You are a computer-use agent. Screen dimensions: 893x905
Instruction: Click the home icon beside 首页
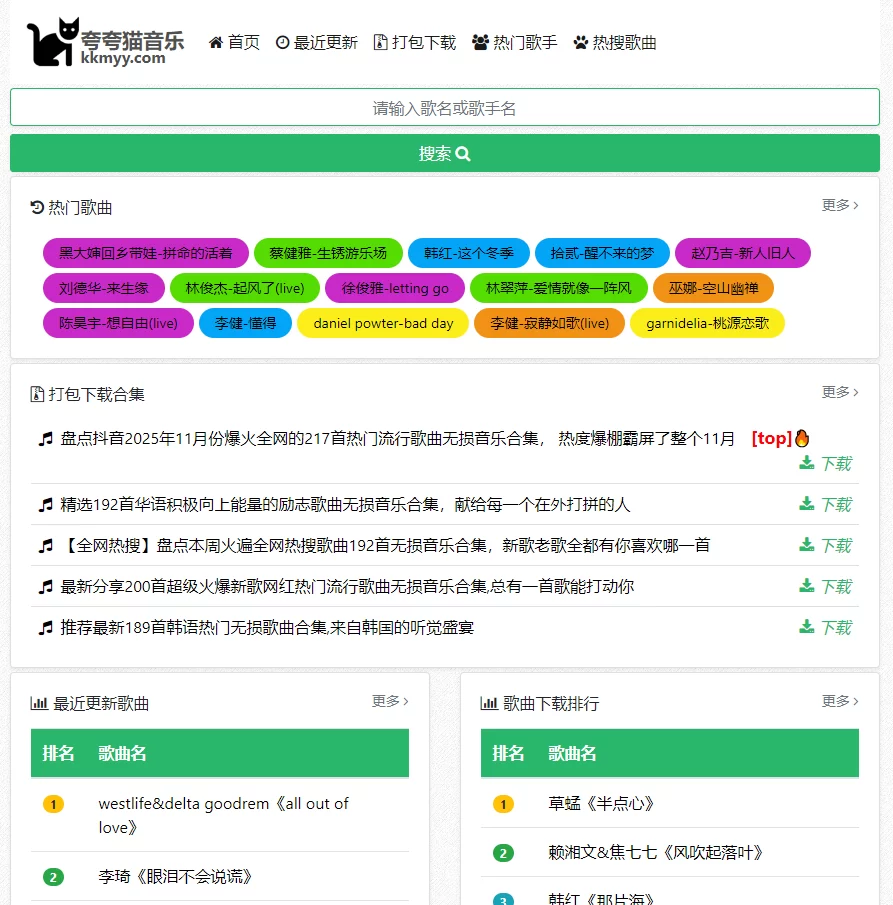(x=214, y=42)
